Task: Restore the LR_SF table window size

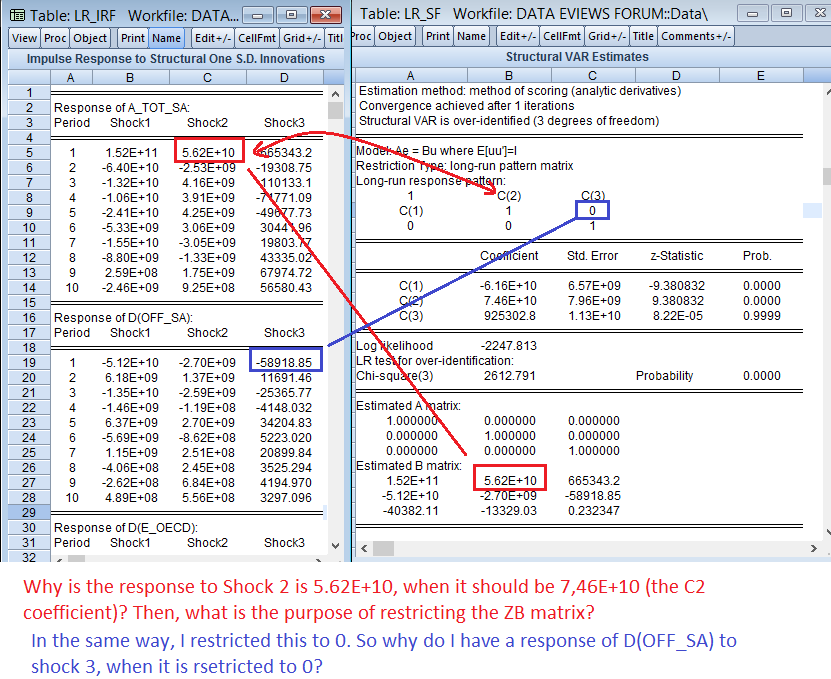Action: 787,13
